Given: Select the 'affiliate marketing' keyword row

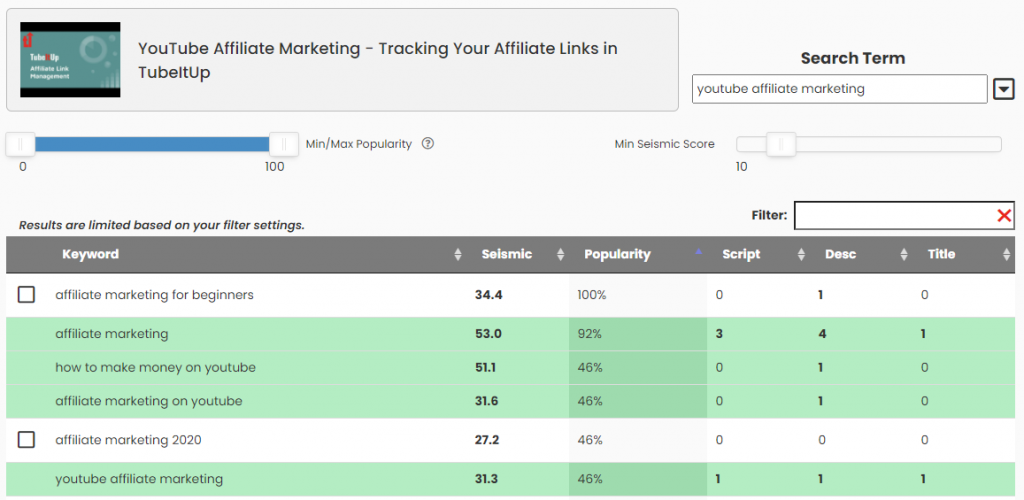Looking at the screenshot, I should click(509, 334).
